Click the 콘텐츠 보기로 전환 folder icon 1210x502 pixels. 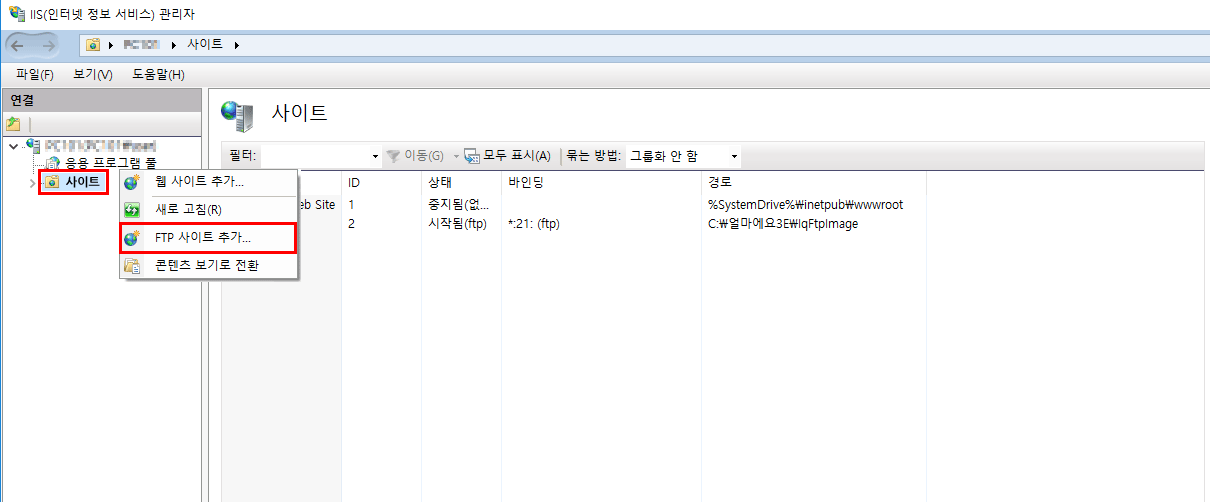tap(132, 266)
